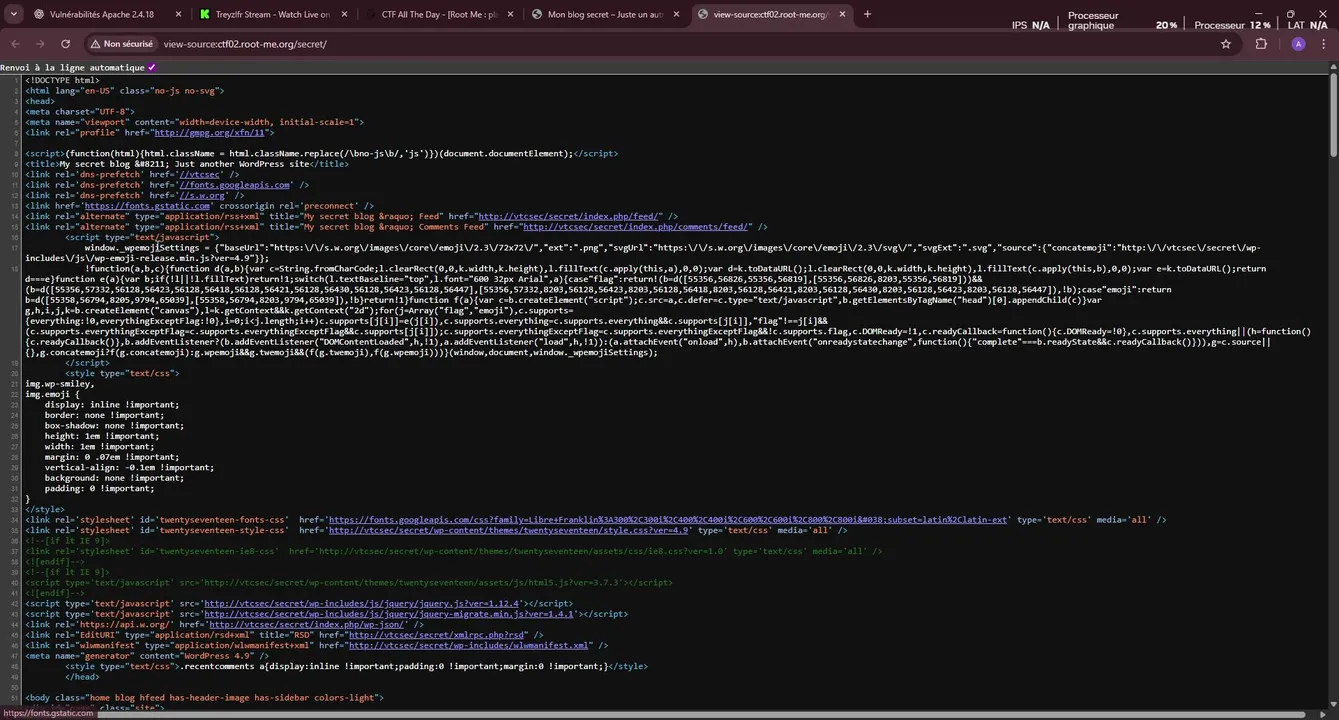Click the html lang="en-US" line
This screenshot has width=1339, height=720.
[124, 90]
